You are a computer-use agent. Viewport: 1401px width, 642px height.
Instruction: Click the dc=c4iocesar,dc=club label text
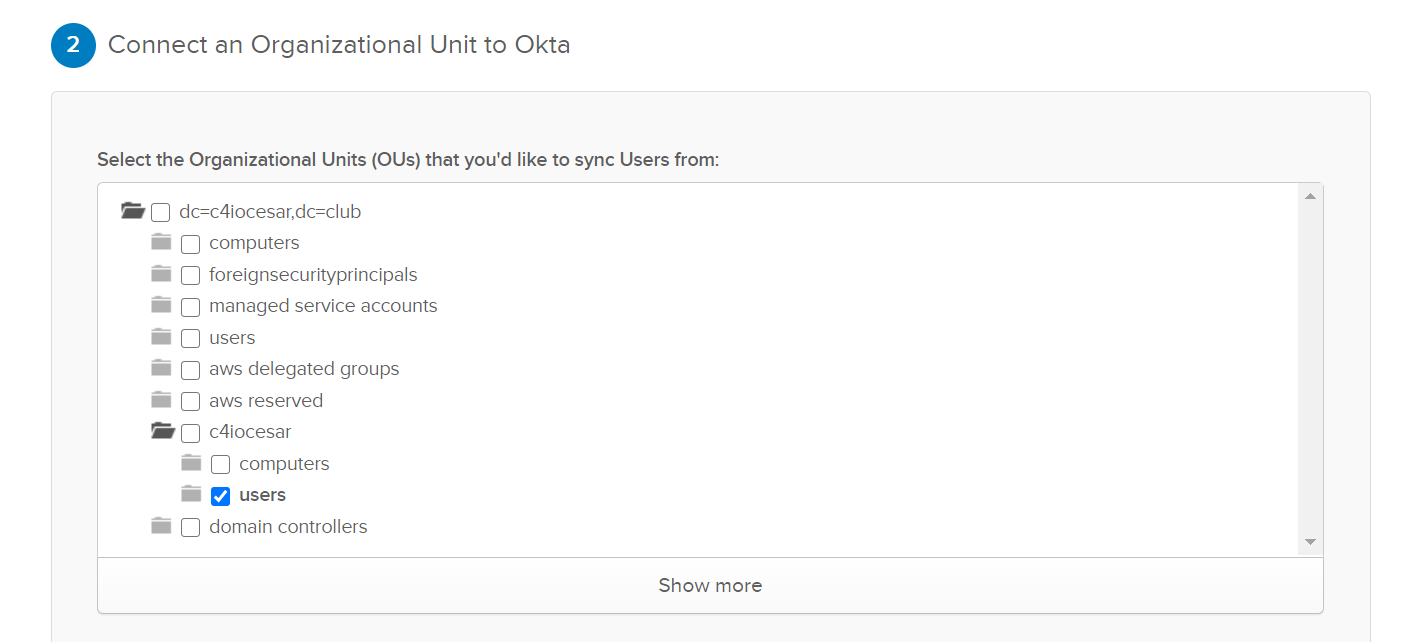[270, 212]
